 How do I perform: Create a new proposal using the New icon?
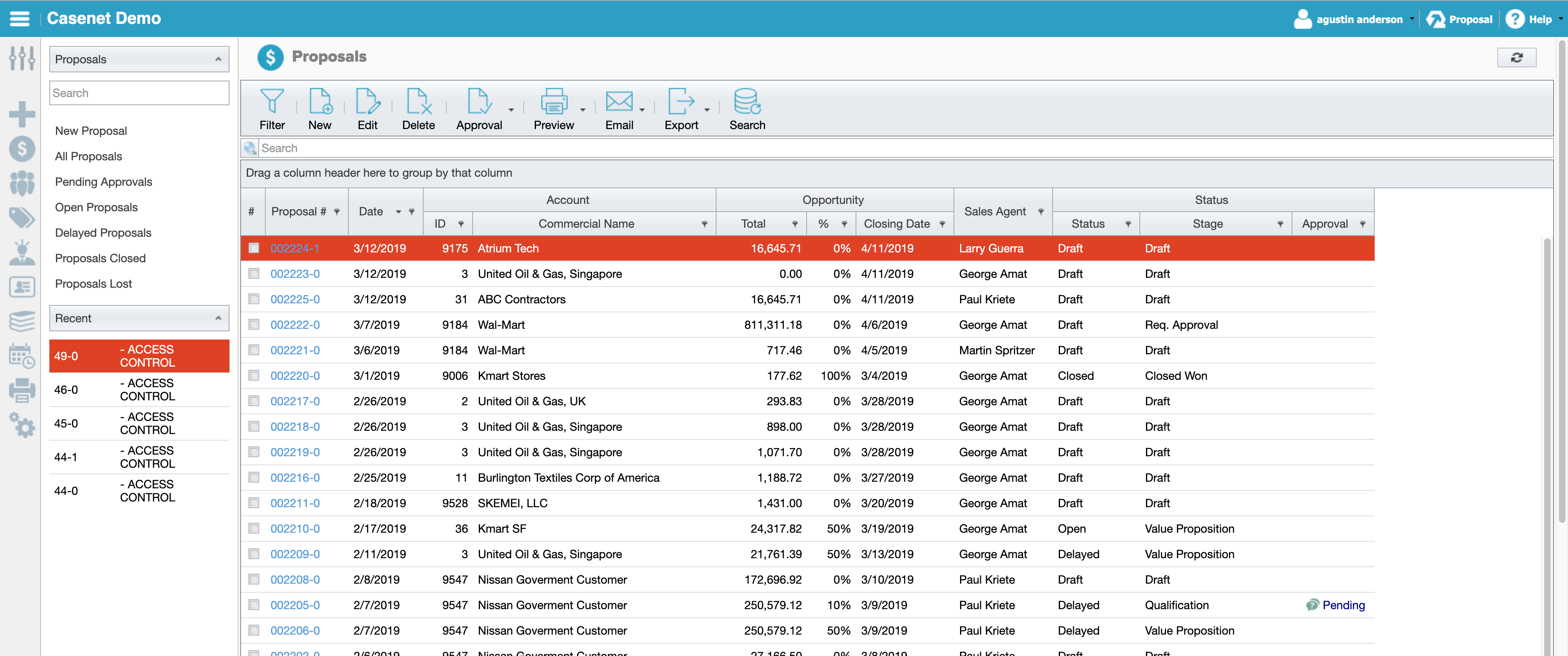[320, 108]
